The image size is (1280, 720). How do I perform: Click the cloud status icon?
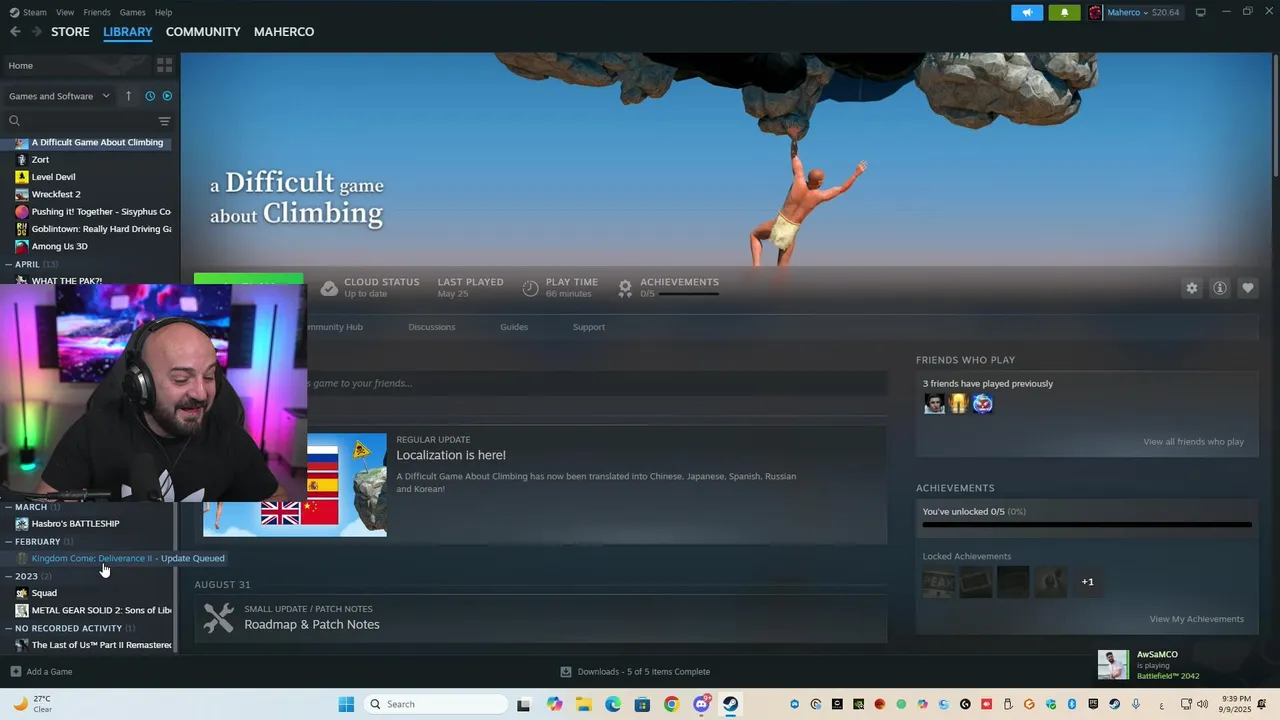tap(329, 288)
